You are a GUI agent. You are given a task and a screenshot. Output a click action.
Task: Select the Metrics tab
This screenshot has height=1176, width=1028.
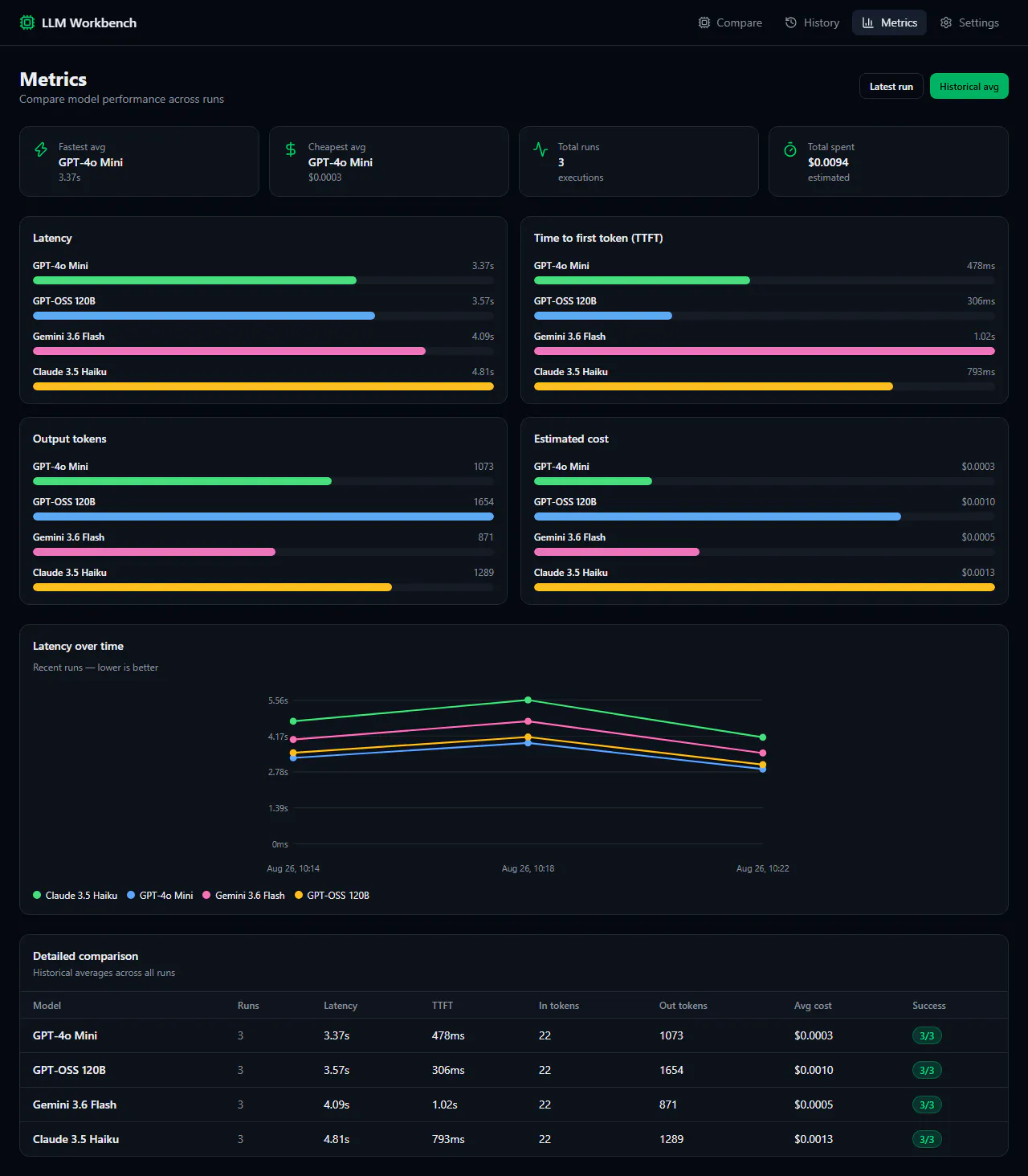point(889,22)
